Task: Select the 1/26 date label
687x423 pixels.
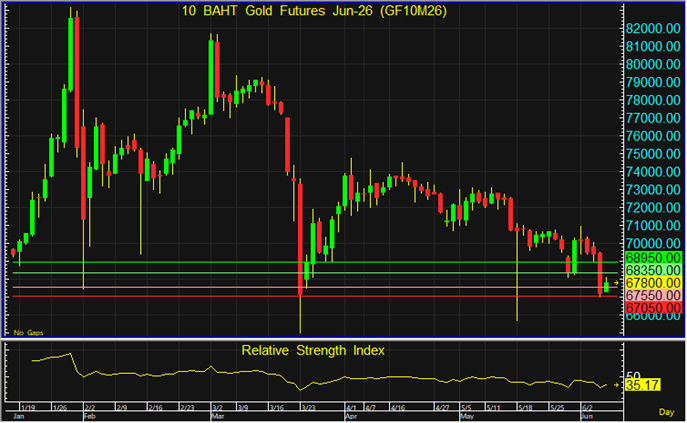Action: (x=60, y=408)
